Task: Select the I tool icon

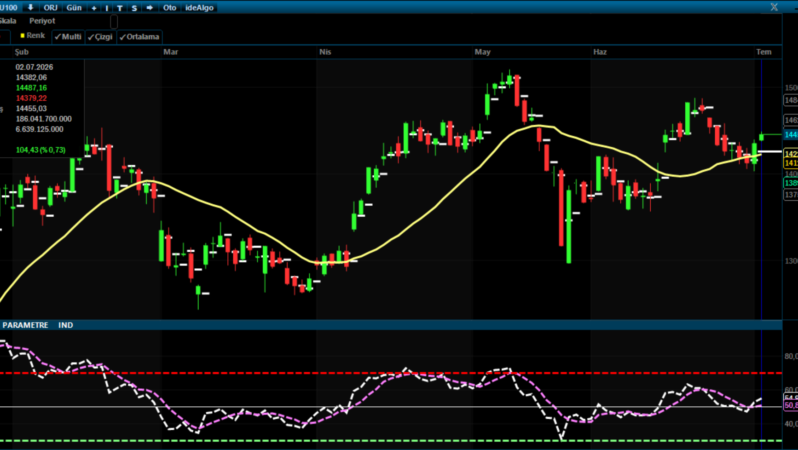Action: (x=107, y=8)
